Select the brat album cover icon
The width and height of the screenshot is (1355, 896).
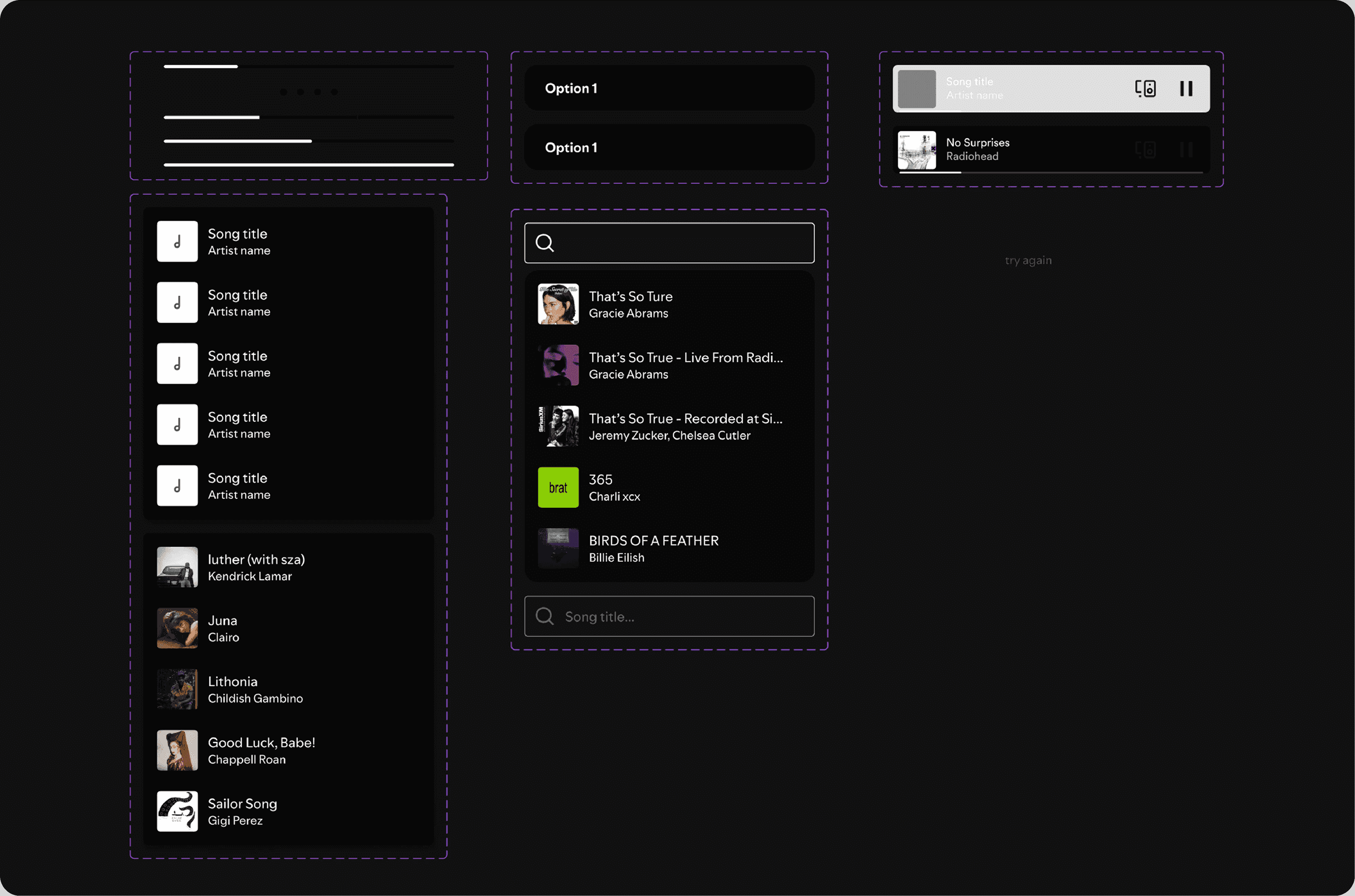[x=558, y=487]
